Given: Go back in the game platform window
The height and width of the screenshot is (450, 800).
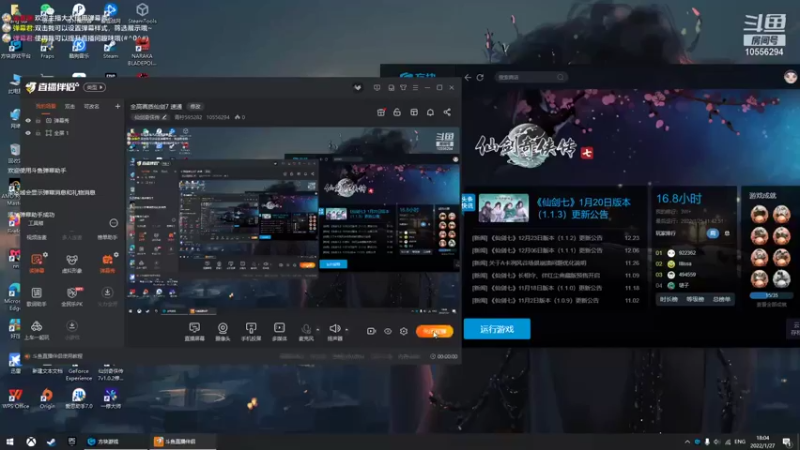Looking at the screenshot, I should coord(468,78).
